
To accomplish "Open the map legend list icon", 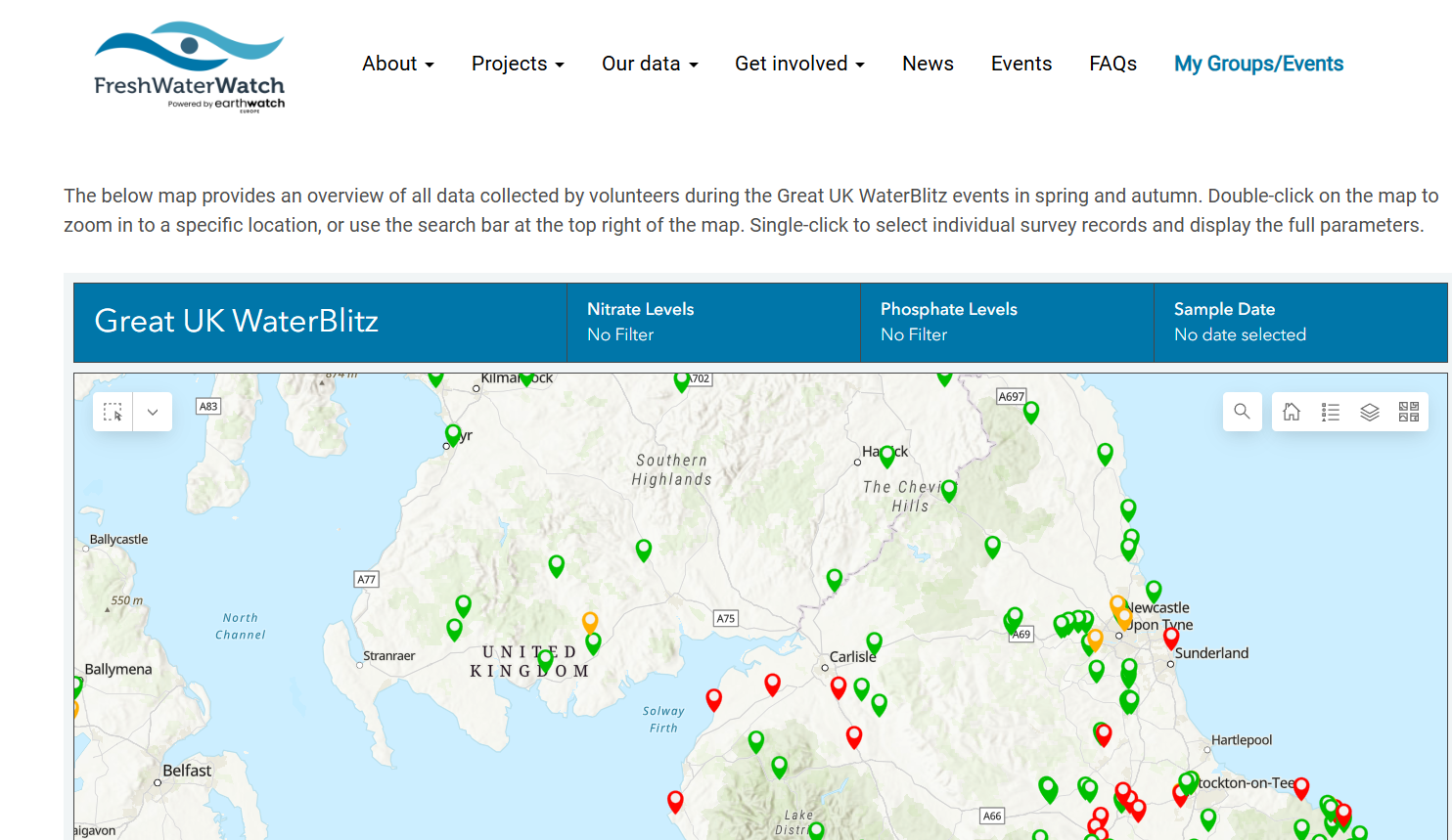I will point(1330,412).
